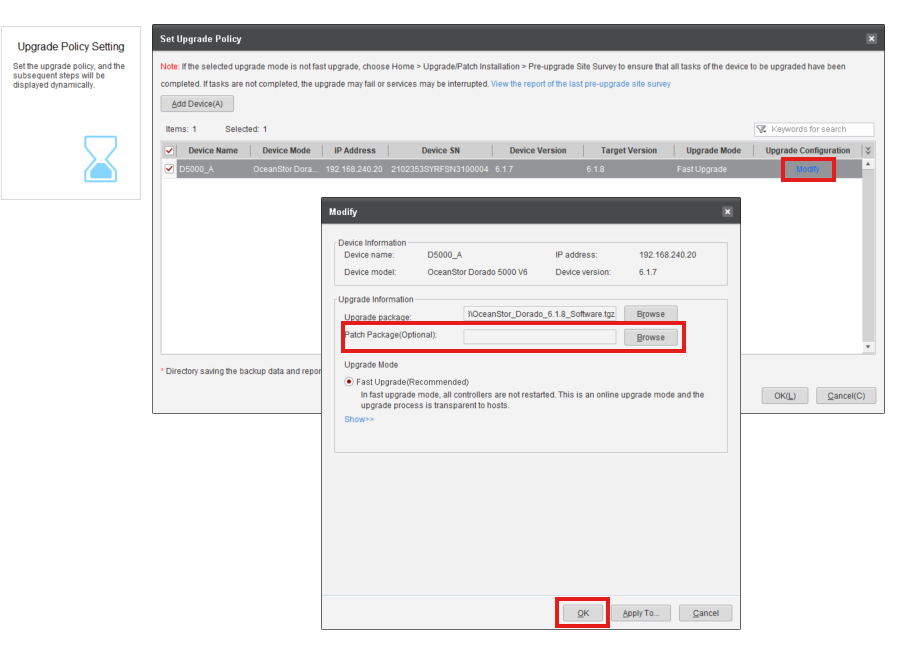Sort by the Device Name column header
Image resolution: width=922 pixels, height=647 pixels.
pyautogui.click(x=213, y=151)
